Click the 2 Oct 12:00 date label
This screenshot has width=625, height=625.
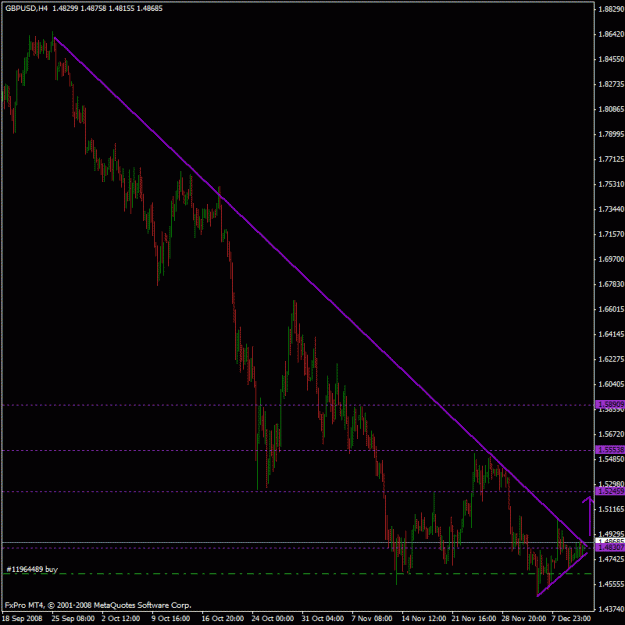(122, 619)
